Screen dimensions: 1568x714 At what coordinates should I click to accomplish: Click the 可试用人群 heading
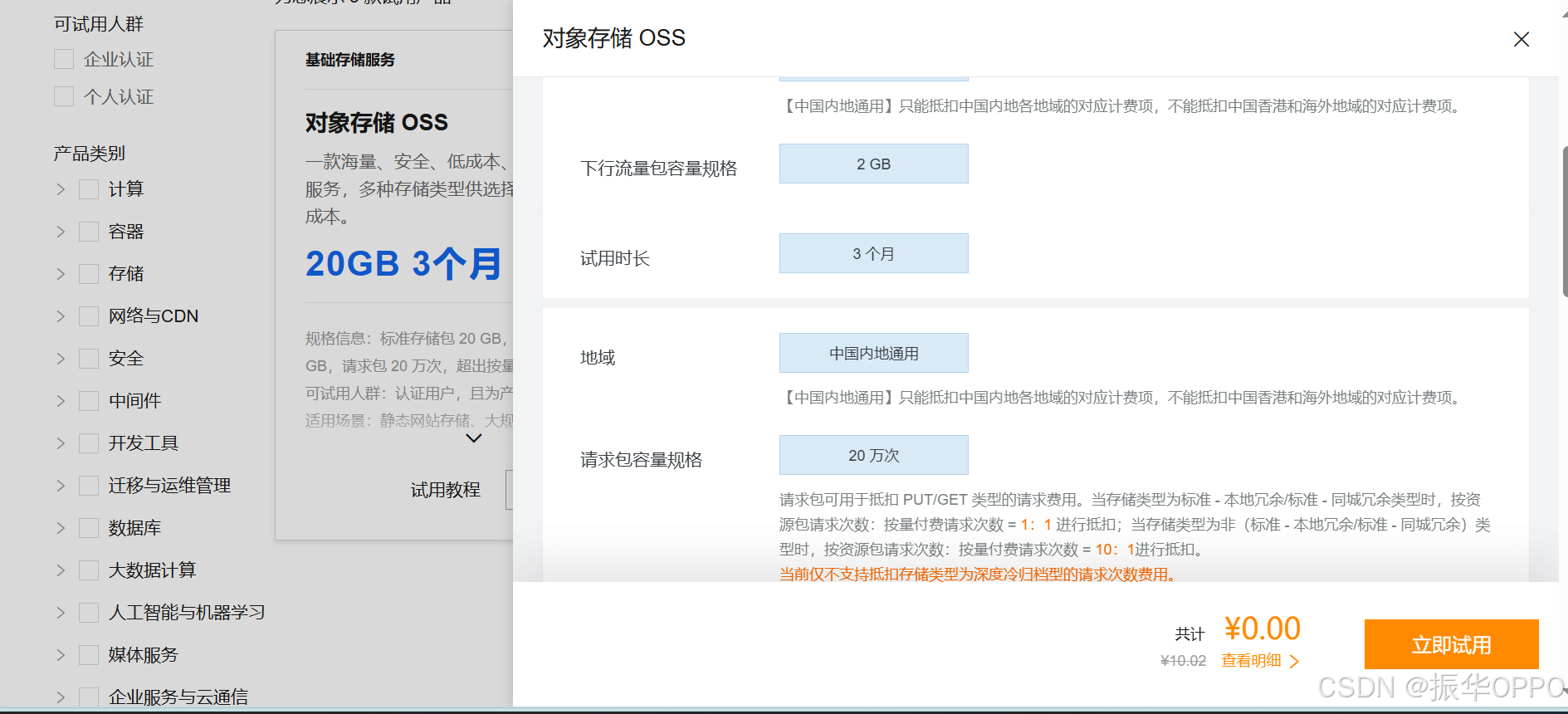coord(99,24)
